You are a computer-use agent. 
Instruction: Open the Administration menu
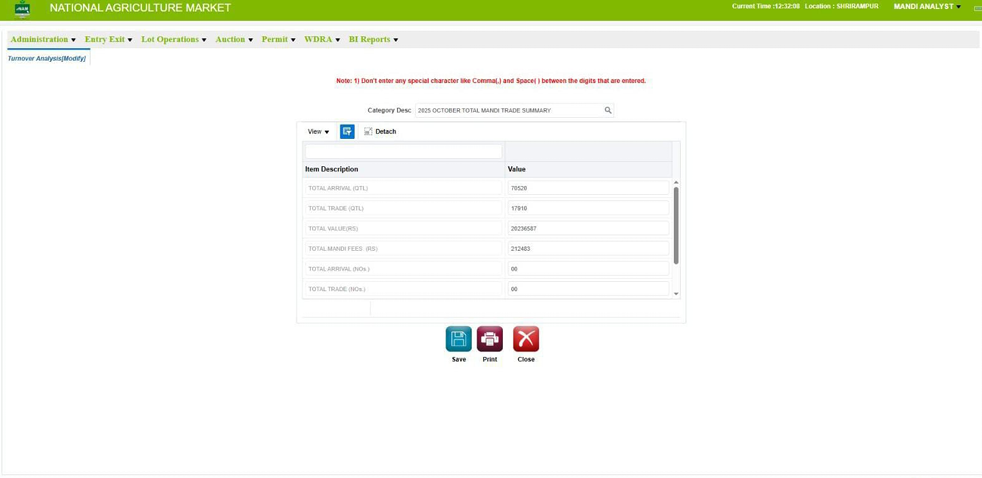[x=43, y=40]
